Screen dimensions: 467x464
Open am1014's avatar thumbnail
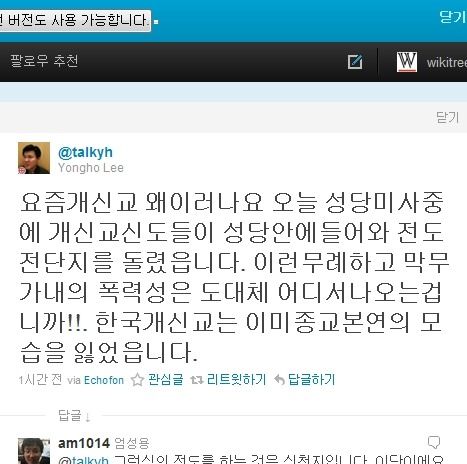point(34,451)
